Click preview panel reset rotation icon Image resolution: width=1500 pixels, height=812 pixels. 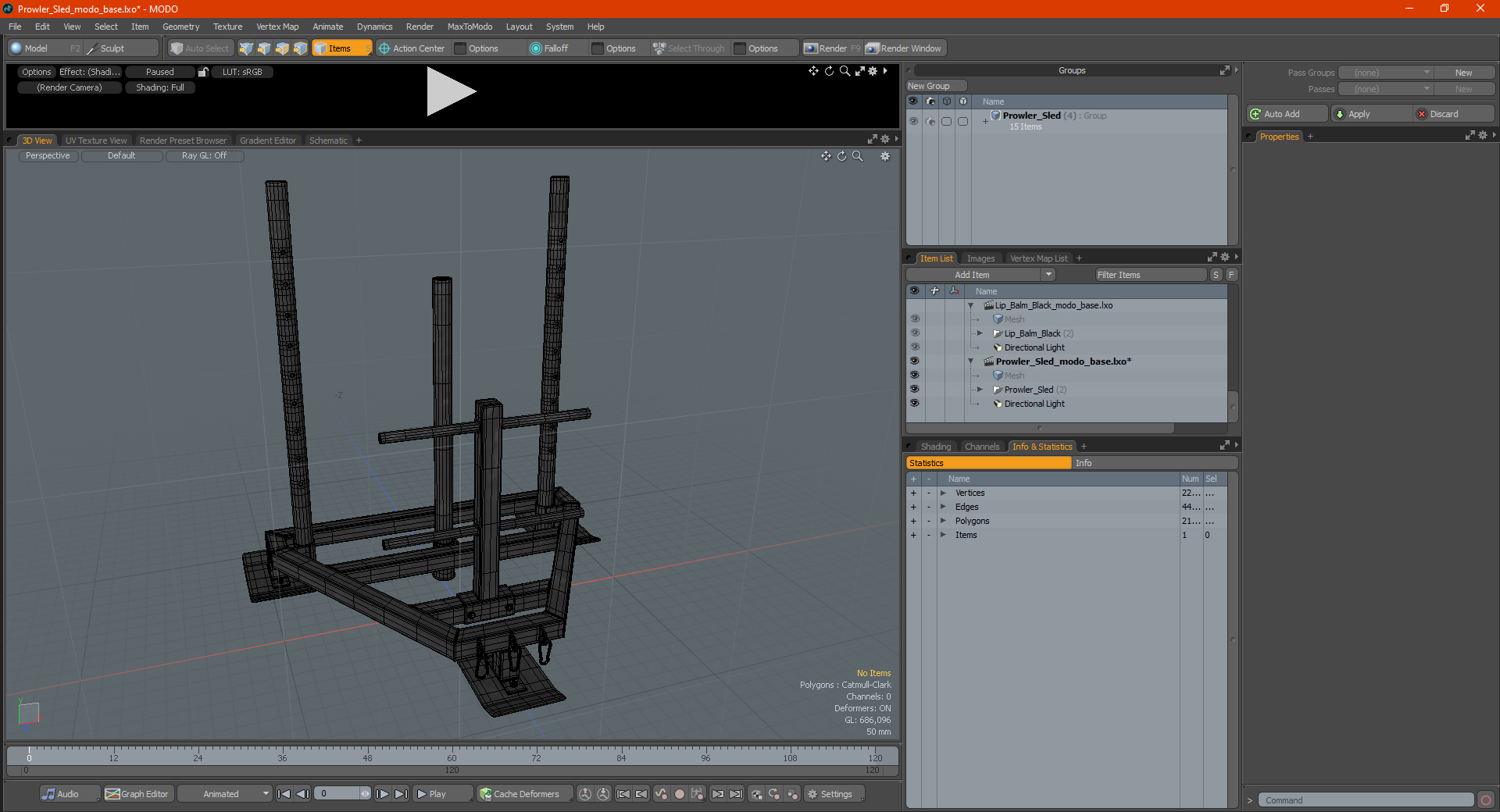[829, 71]
